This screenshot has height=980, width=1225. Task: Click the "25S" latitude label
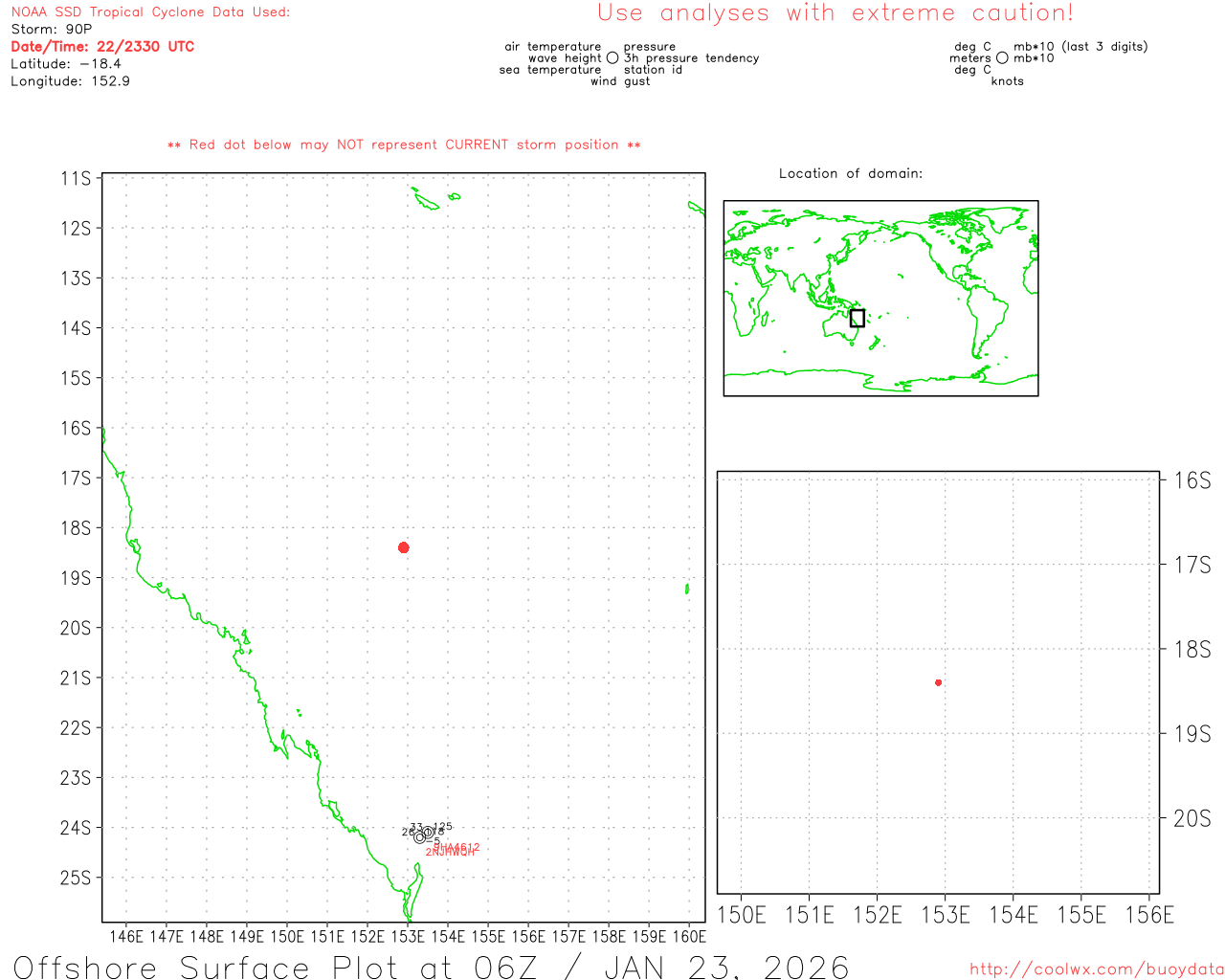tap(76, 878)
